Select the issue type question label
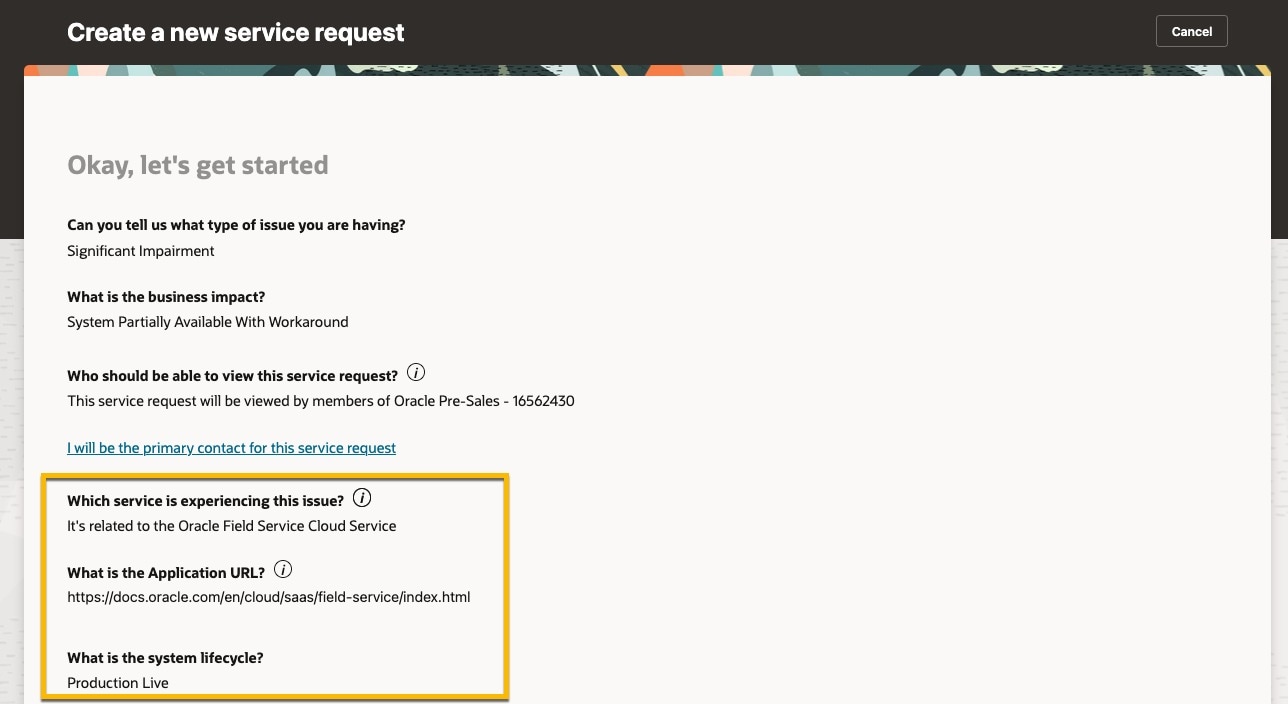The height and width of the screenshot is (704, 1288). (x=236, y=225)
